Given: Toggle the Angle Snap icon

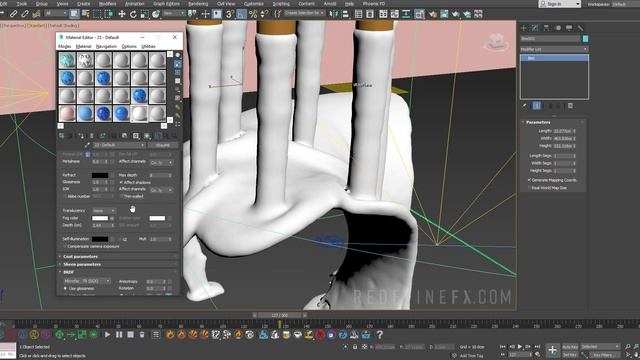Looking at the screenshot, I should 242,14.
